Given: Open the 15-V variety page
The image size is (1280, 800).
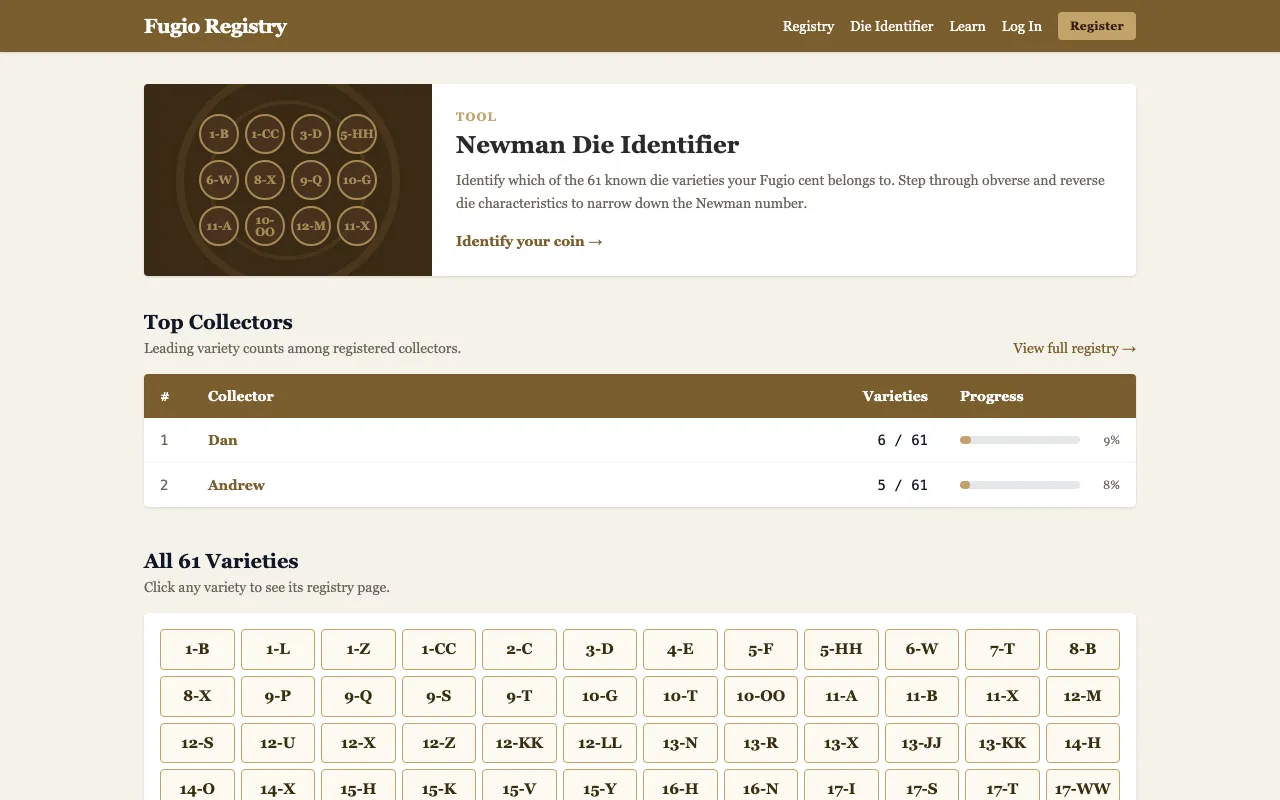Looking at the screenshot, I should [519, 786].
